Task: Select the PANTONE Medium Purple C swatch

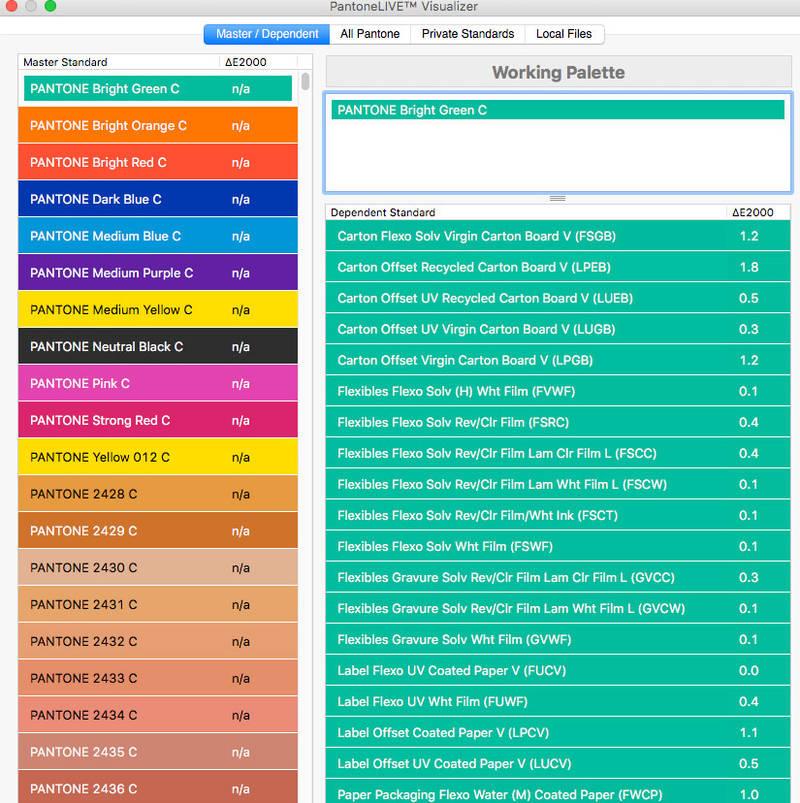Action: [x=158, y=273]
